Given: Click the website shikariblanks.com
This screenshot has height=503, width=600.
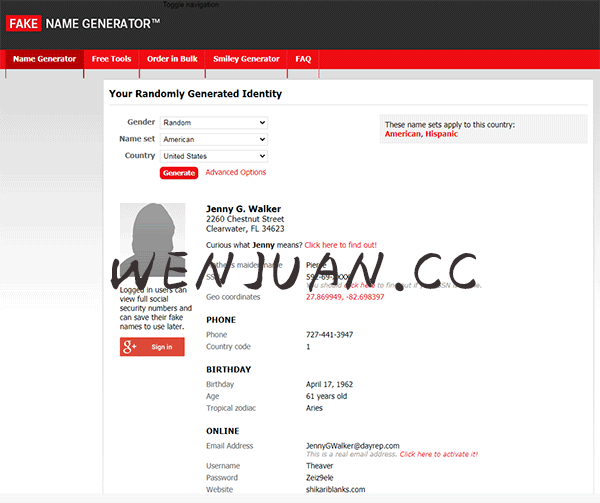Looking at the screenshot, I should [x=336, y=490].
